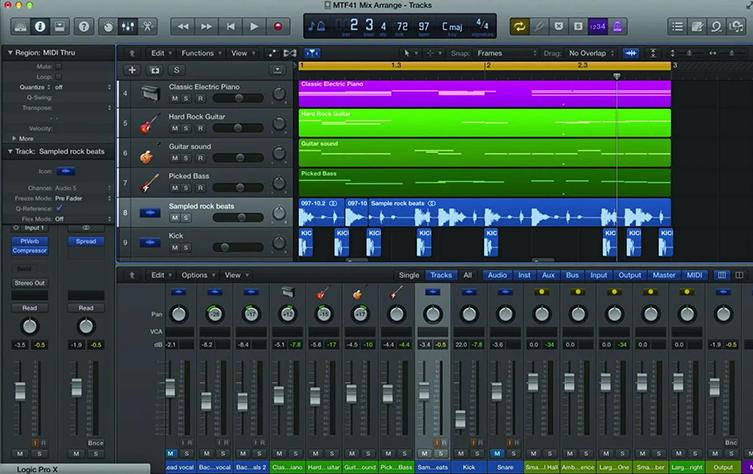
Task: Record-enable the Guitar sound track
Action: tap(200, 158)
